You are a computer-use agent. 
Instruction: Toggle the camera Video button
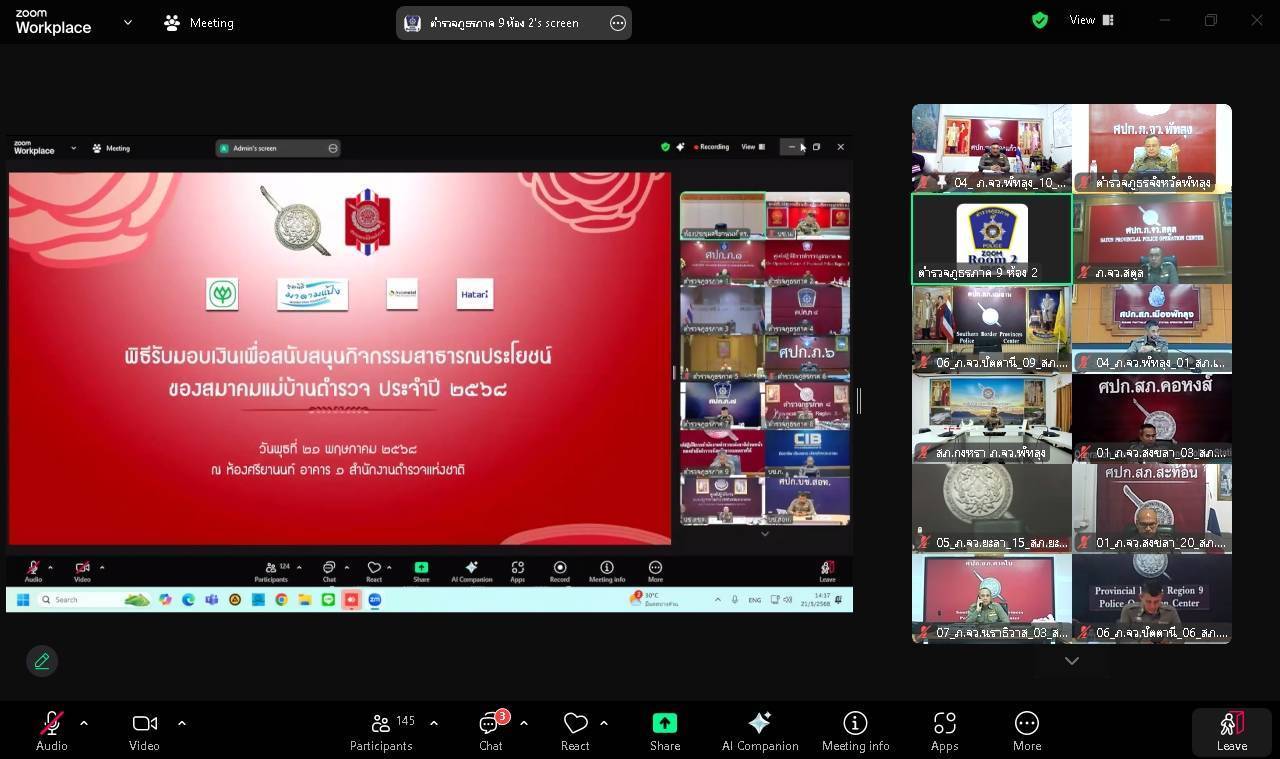pyautogui.click(x=144, y=730)
